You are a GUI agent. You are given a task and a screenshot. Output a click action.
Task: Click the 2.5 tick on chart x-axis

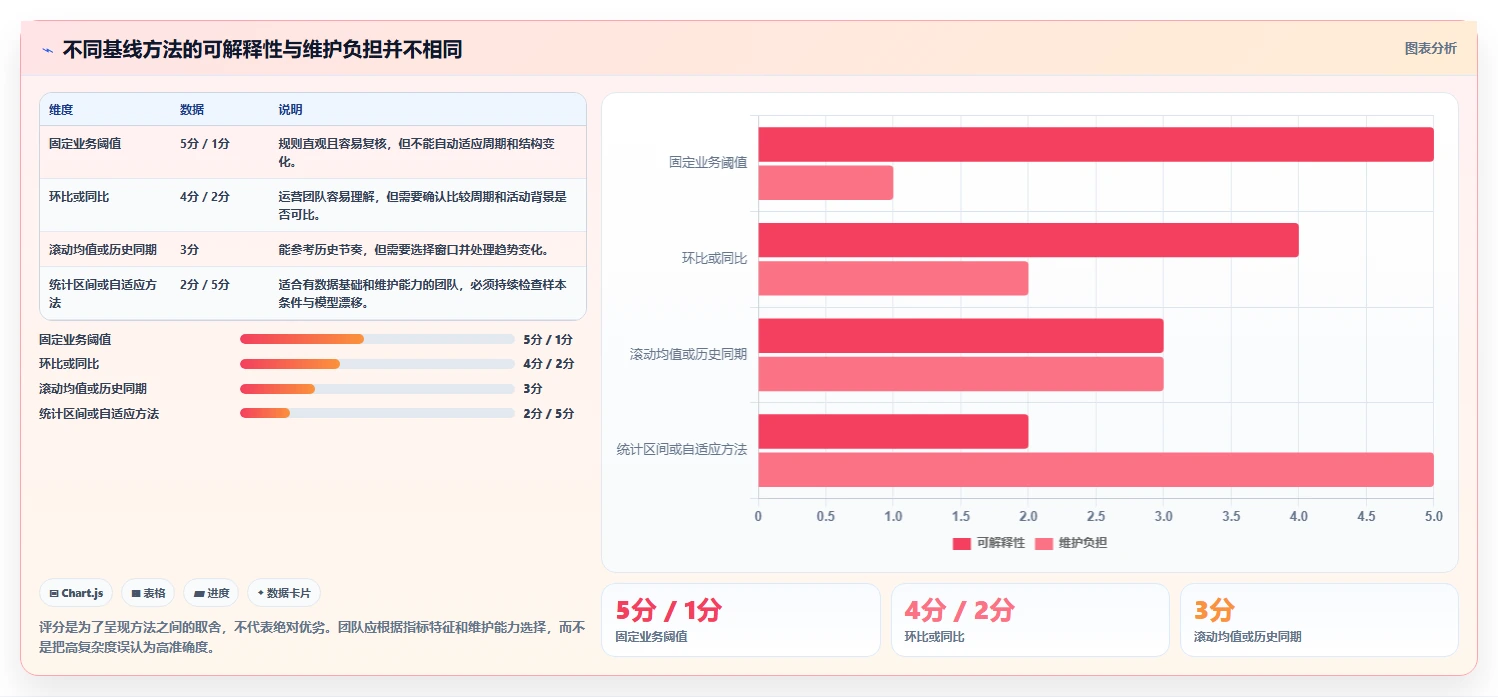(1096, 516)
